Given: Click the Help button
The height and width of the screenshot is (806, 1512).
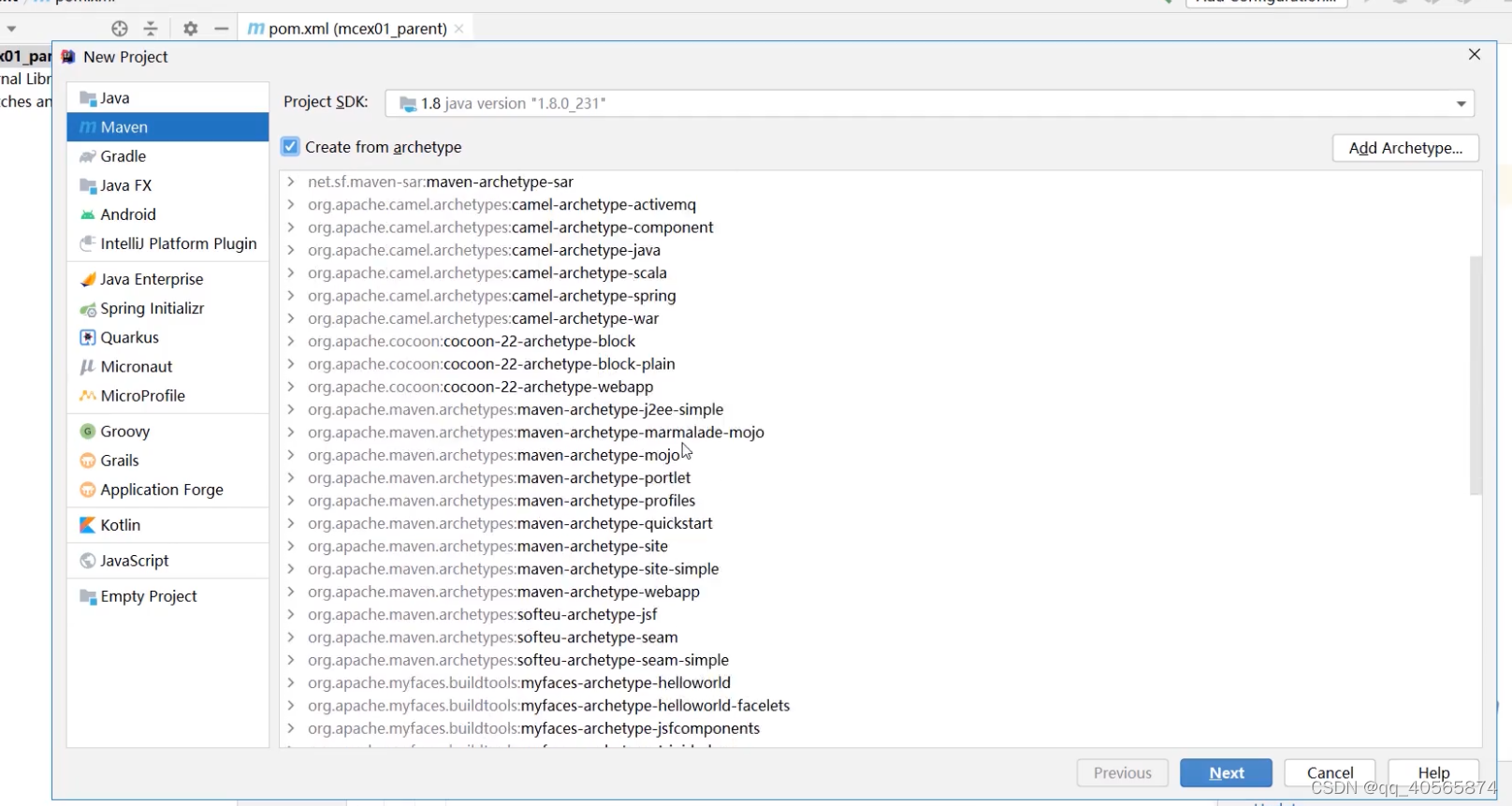Looking at the screenshot, I should 1433,773.
